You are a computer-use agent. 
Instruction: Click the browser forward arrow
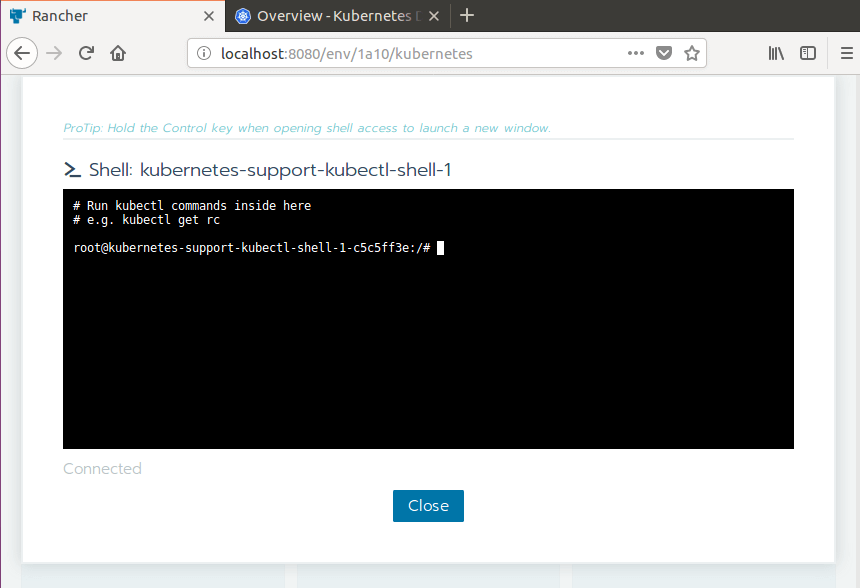click(54, 53)
